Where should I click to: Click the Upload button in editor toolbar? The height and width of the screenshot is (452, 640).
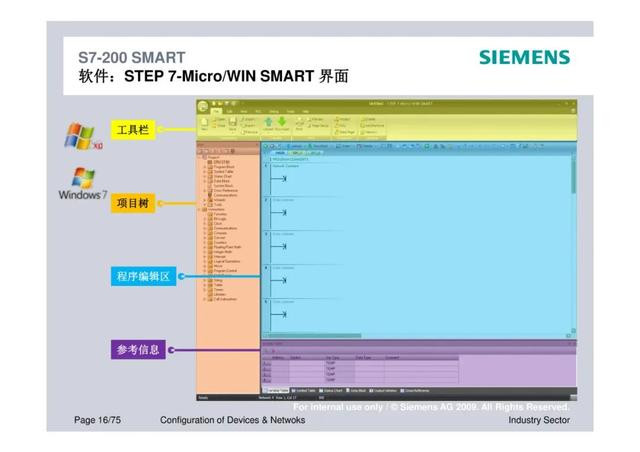point(295,146)
